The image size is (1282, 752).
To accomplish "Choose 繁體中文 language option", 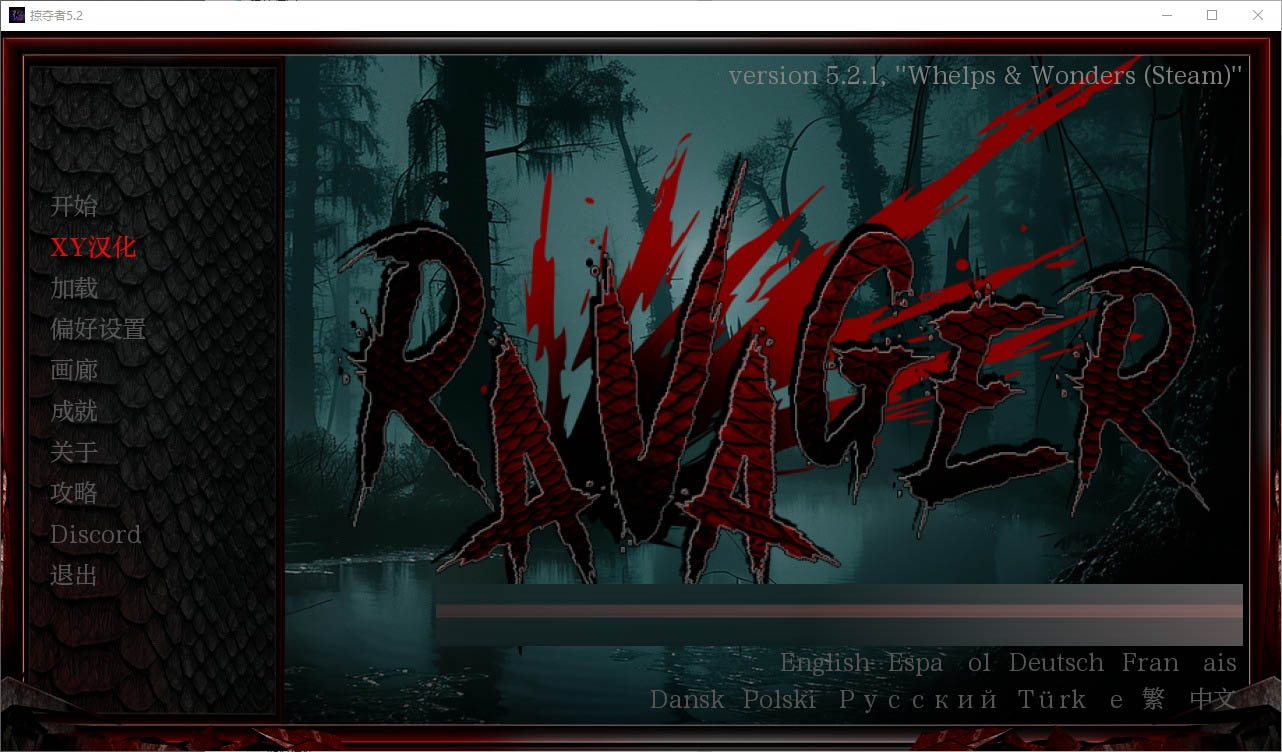I will 1190,699.
